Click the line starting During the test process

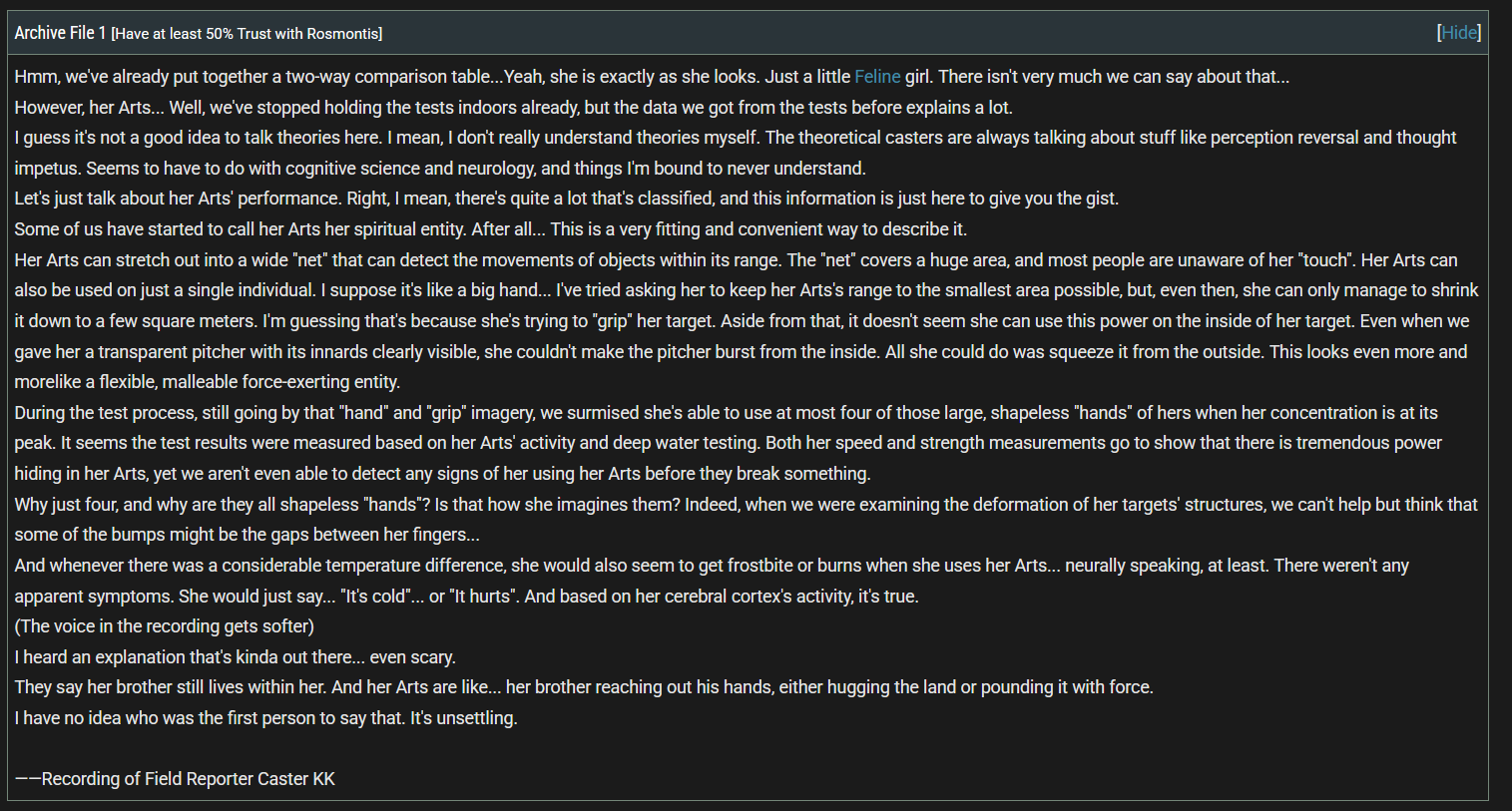pos(726,413)
